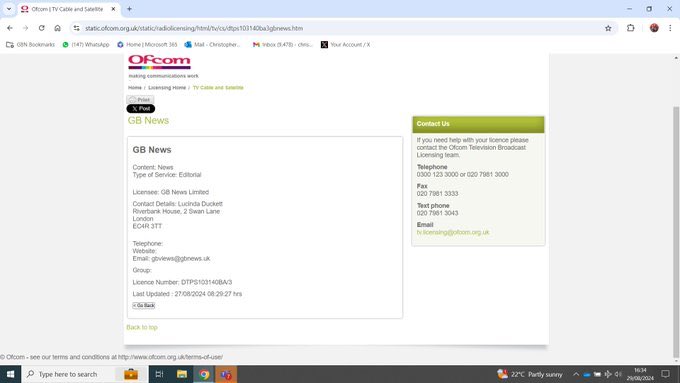Click the page vertical scrollbar
The height and width of the screenshot is (383, 680).
[676, 232]
